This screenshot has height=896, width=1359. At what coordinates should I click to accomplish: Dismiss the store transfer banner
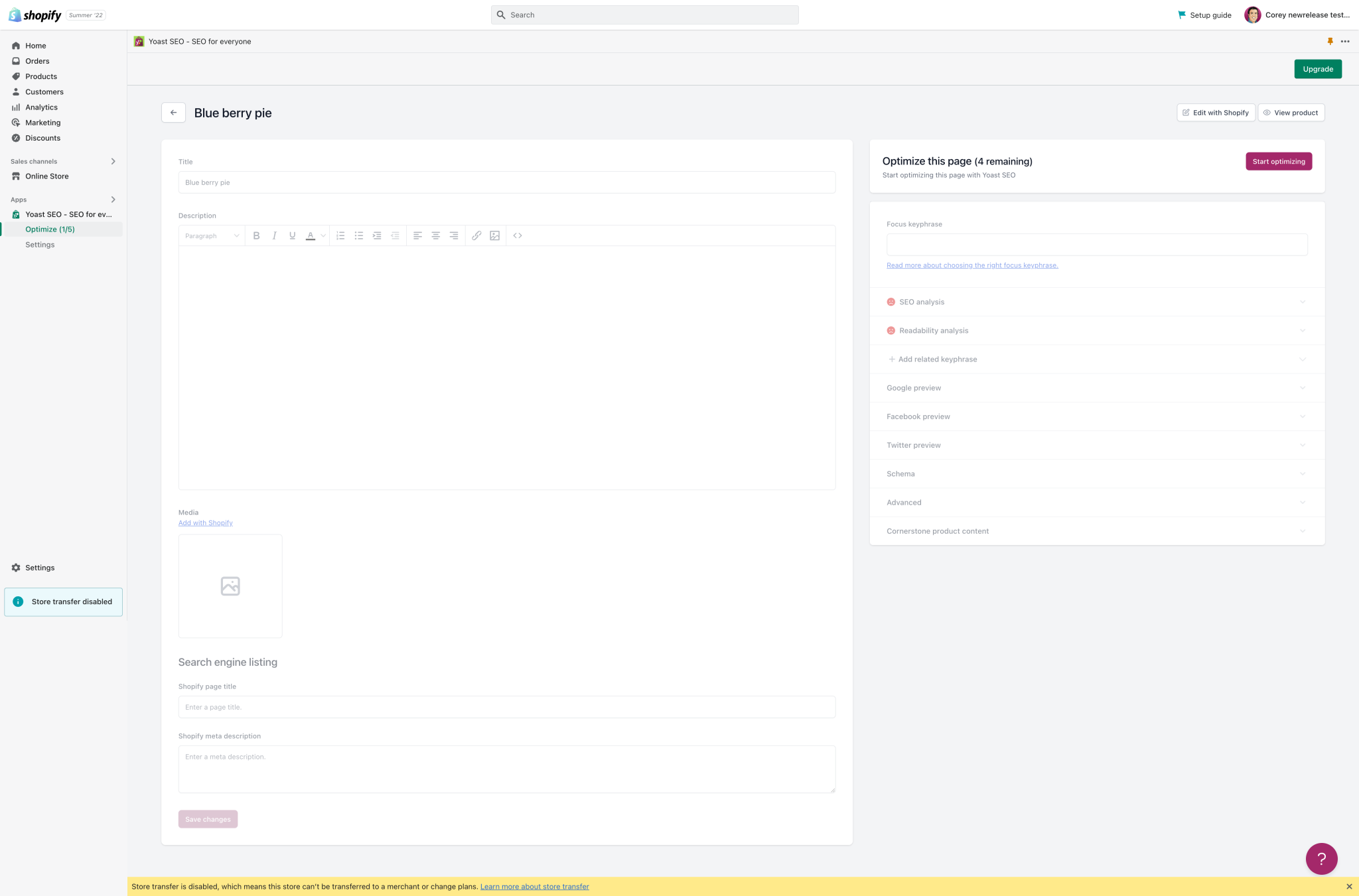pyautogui.click(x=1349, y=887)
